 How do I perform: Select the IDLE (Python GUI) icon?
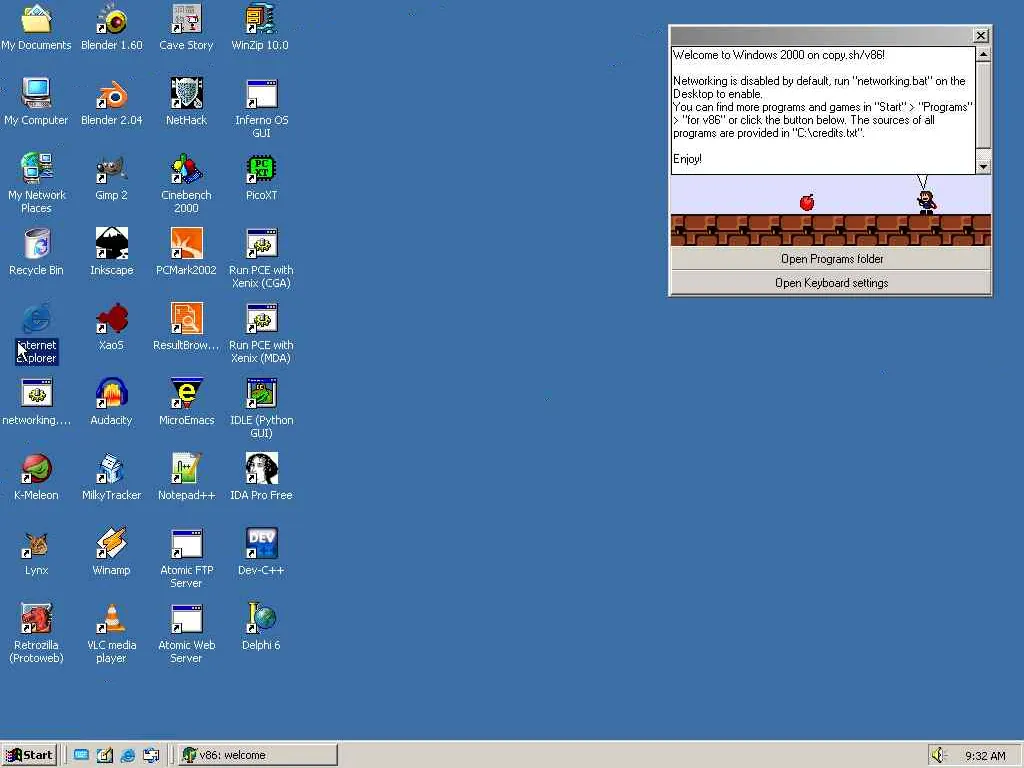click(x=261, y=394)
